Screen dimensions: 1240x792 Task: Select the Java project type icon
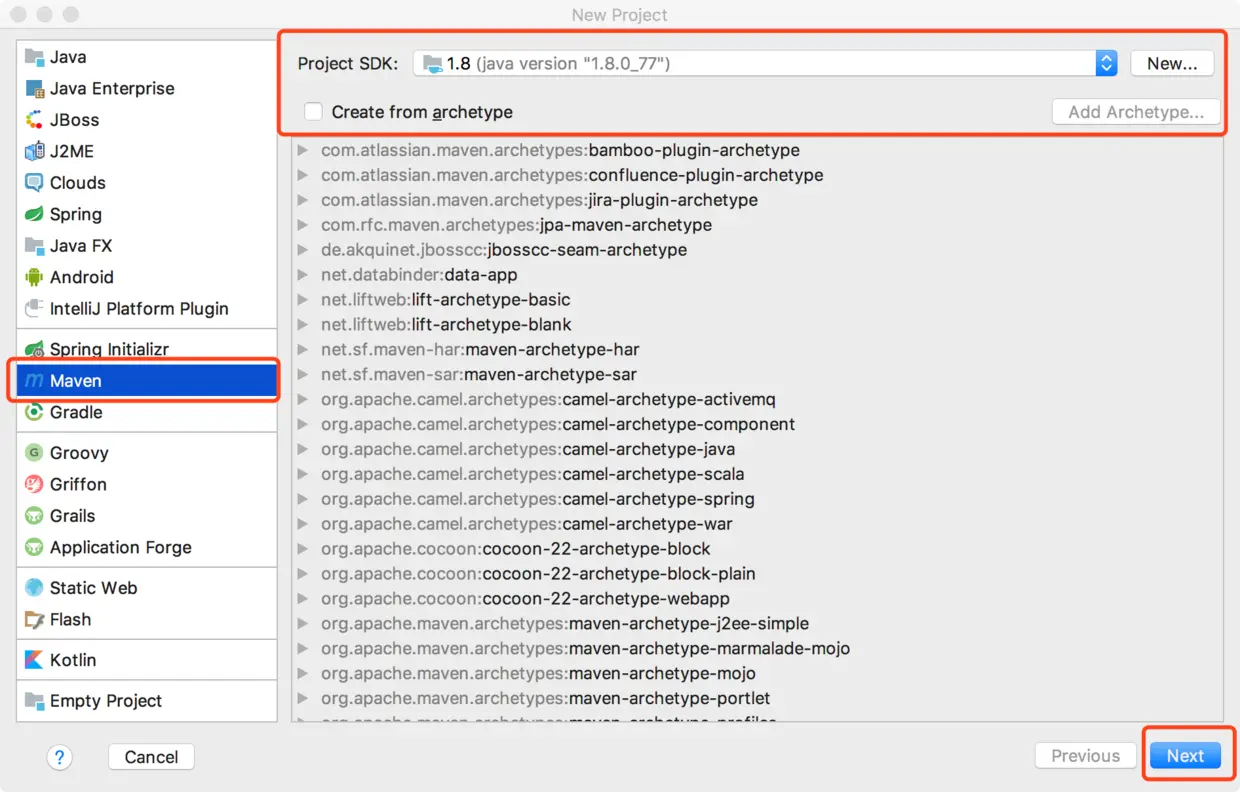pos(34,57)
